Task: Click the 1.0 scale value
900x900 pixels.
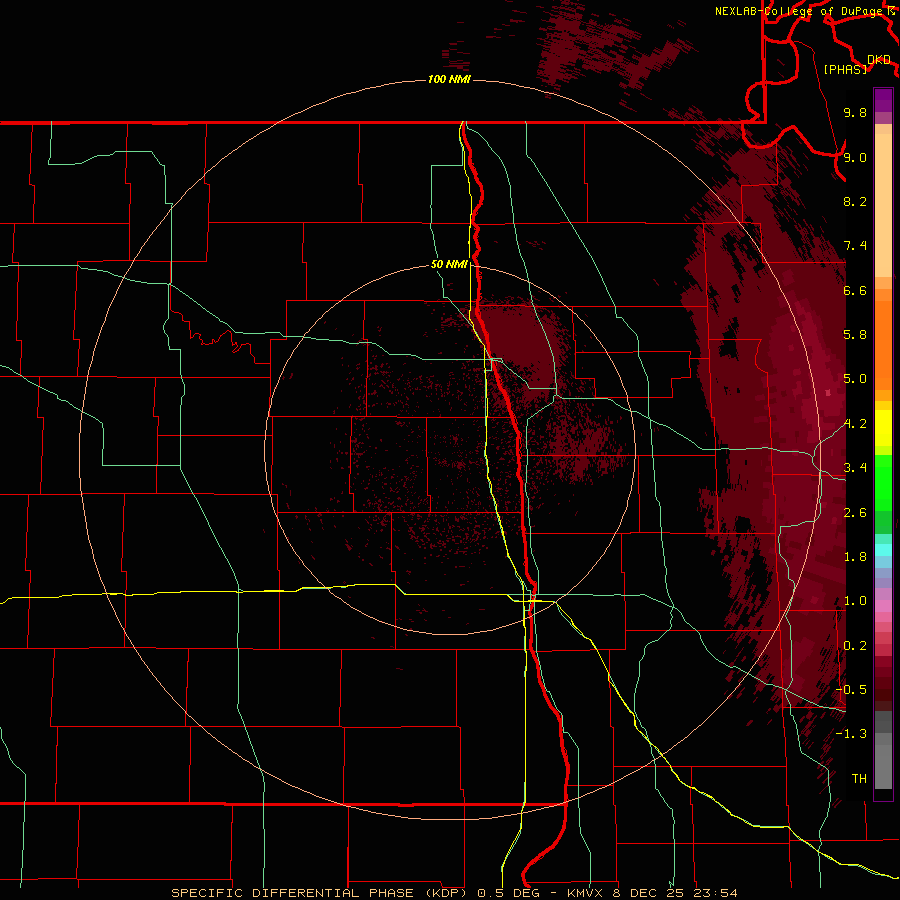Action: [855, 601]
